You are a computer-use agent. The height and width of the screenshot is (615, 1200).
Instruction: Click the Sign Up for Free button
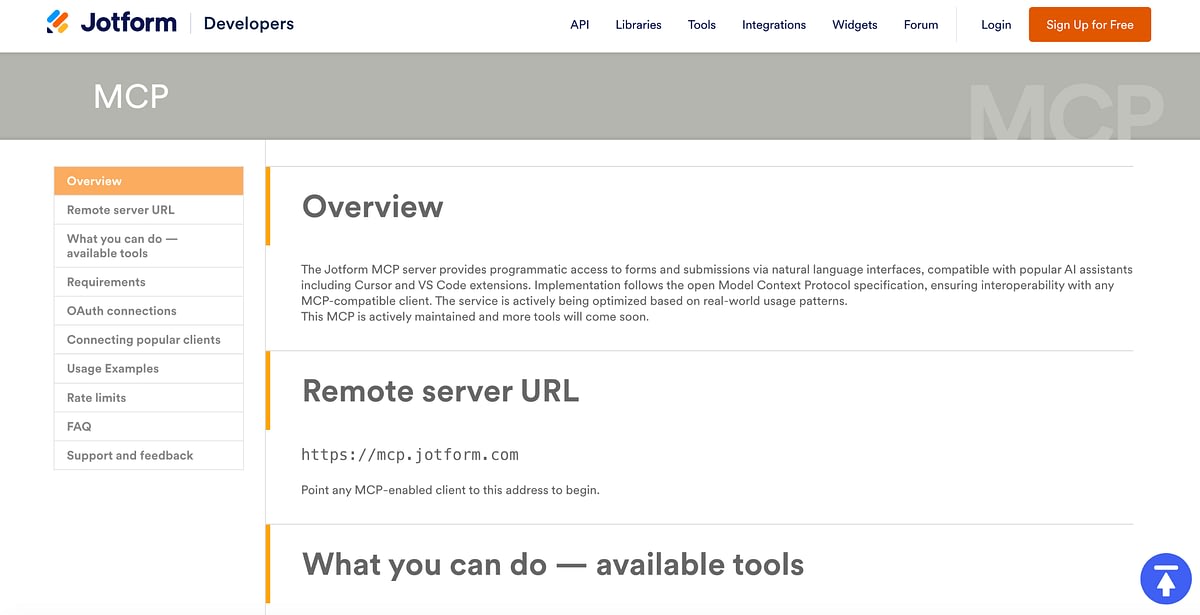(x=1090, y=25)
